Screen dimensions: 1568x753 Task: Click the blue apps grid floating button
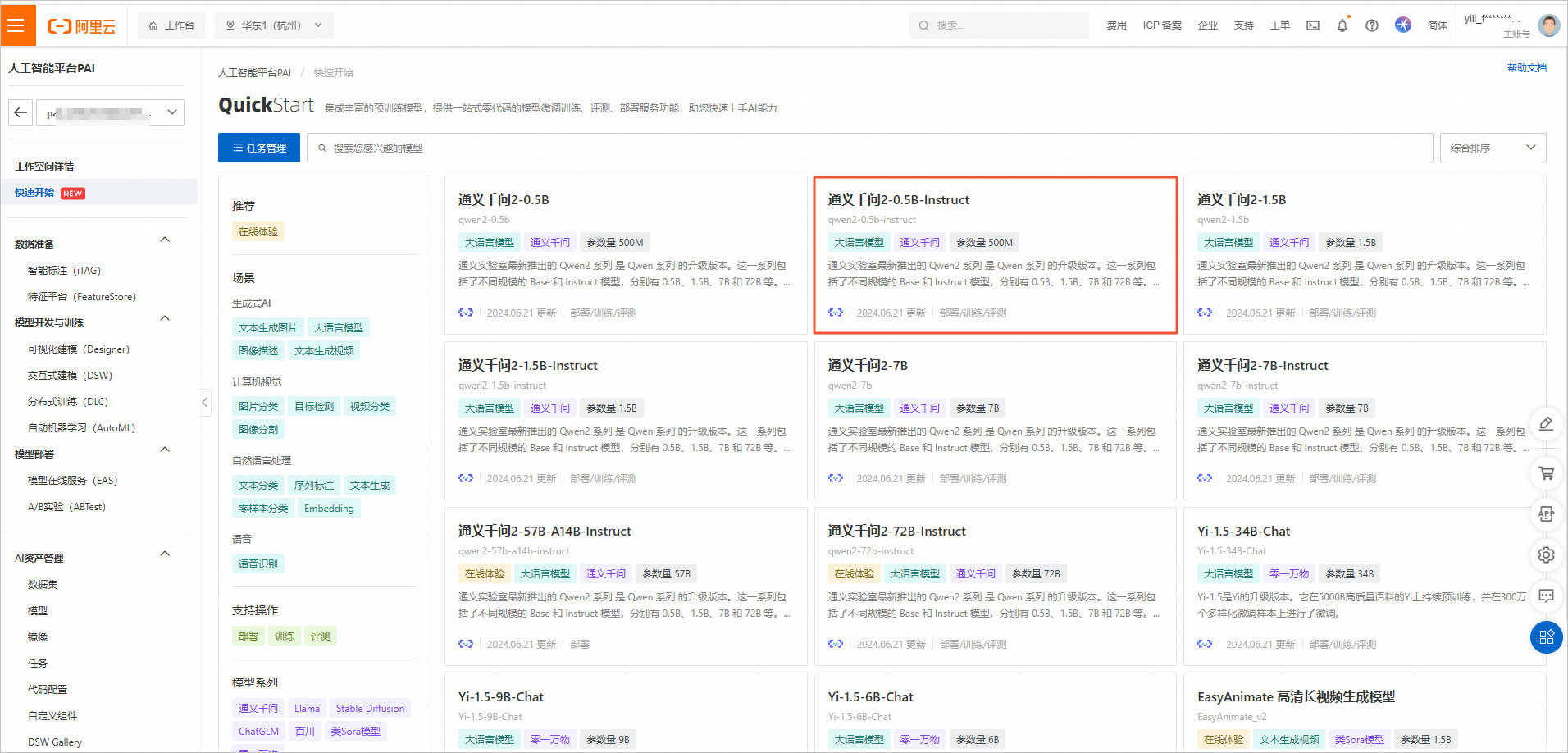[1547, 637]
